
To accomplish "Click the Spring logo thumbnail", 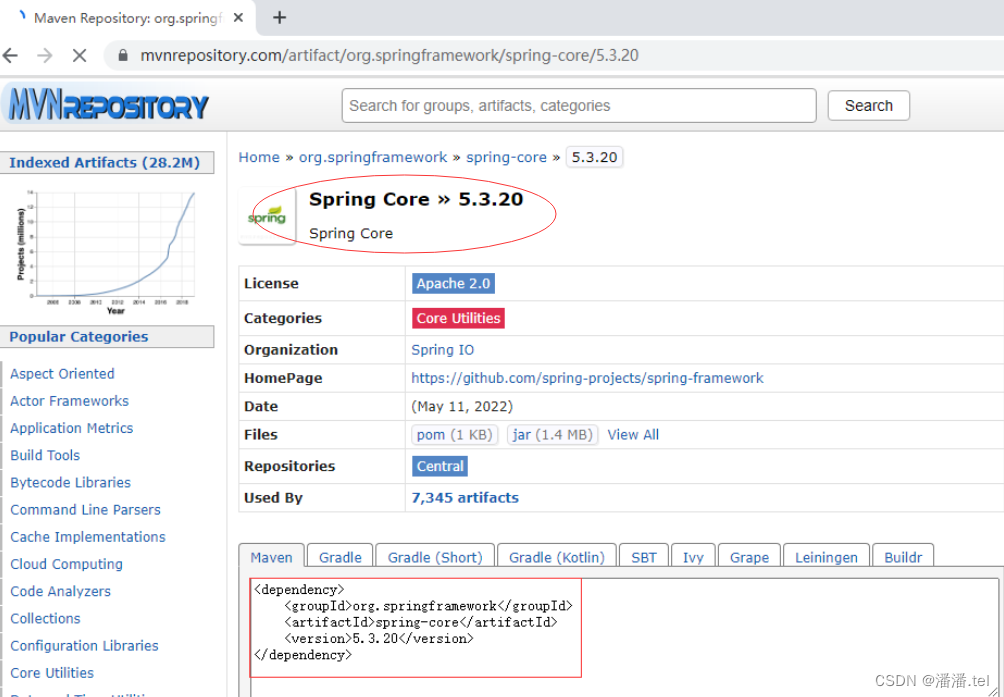I will tap(267, 216).
